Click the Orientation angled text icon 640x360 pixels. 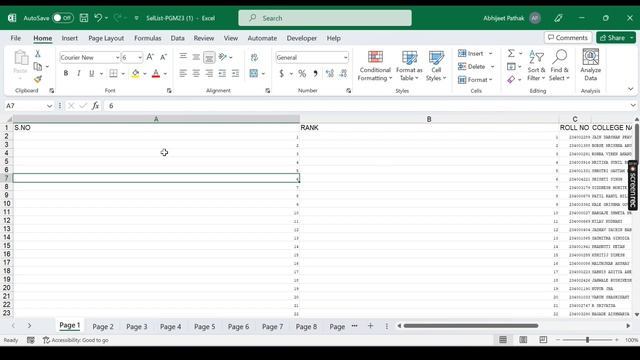(223, 57)
